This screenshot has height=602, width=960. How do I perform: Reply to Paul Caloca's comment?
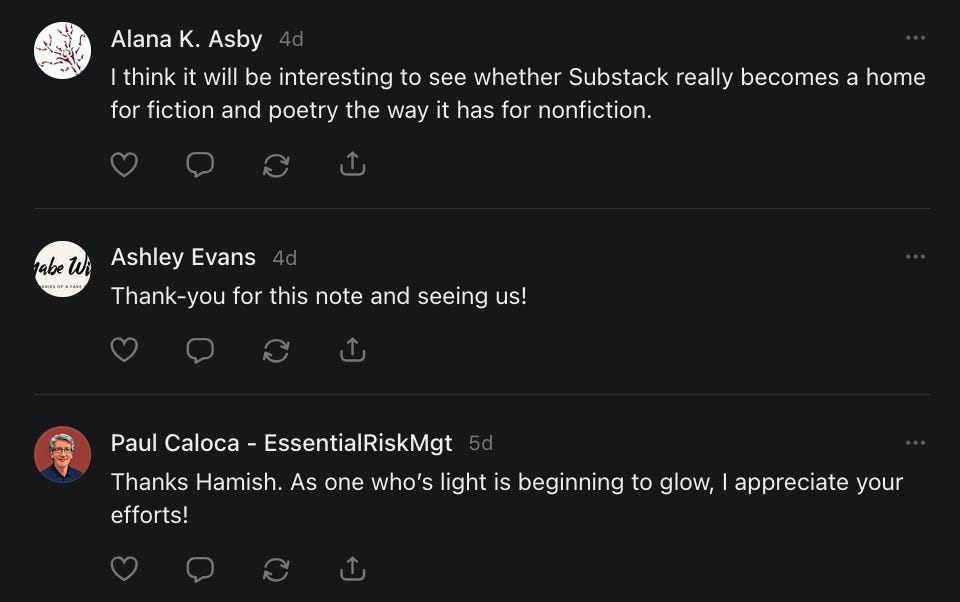coord(200,569)
